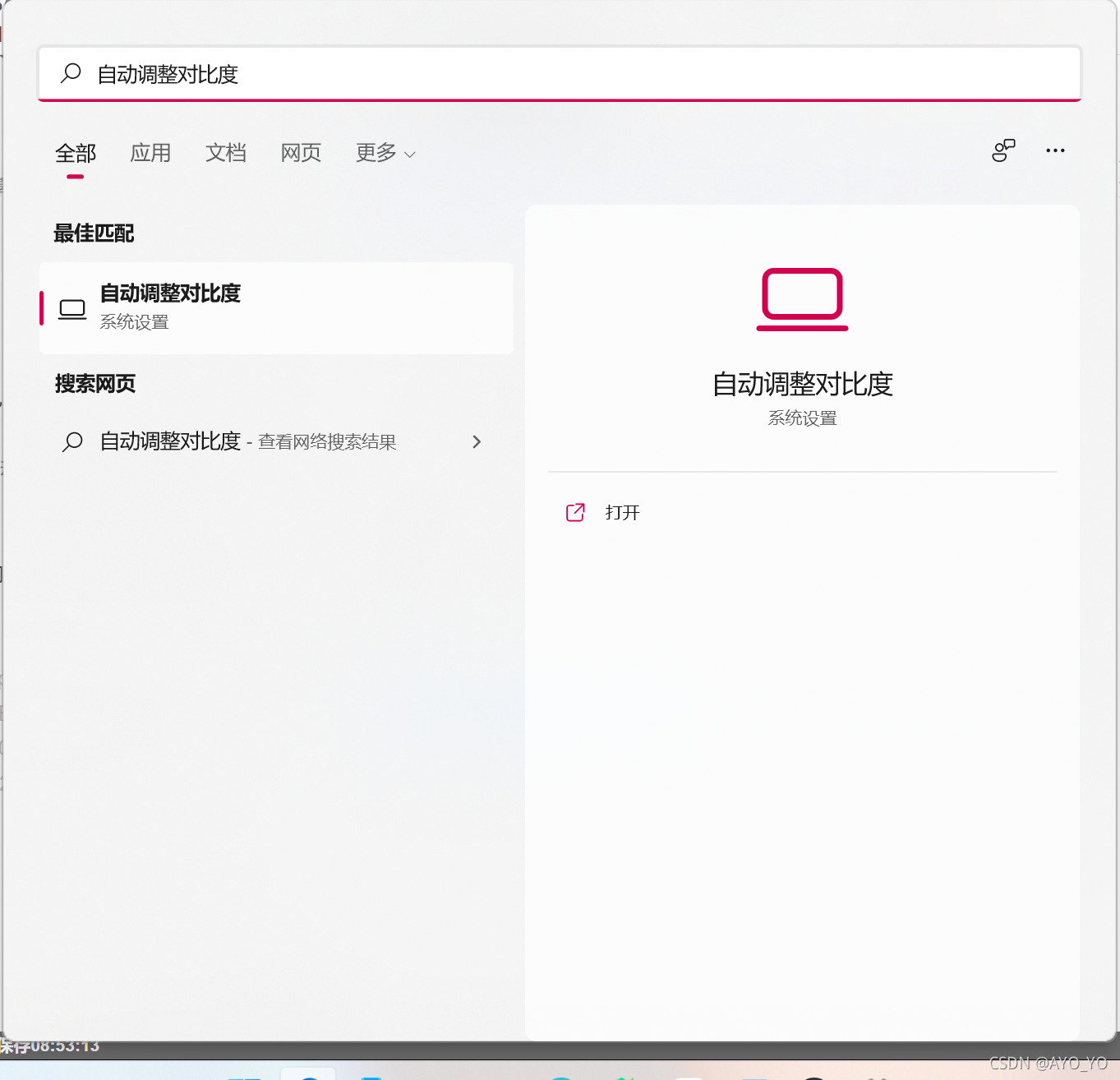
Task: Click the 最佳匹配 heading
Action: click(94, 233)
